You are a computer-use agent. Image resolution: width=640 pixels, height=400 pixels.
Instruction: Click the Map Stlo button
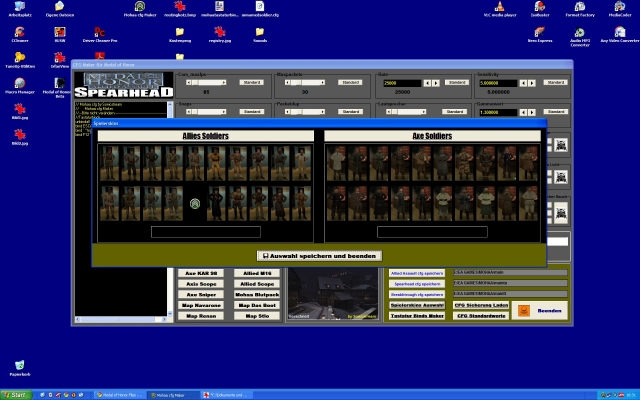tap(257, 316)
